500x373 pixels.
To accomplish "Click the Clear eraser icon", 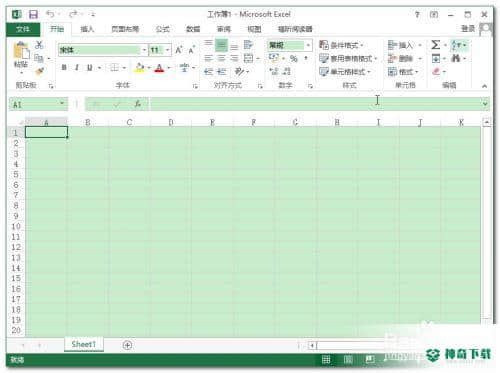I will 436,71.
